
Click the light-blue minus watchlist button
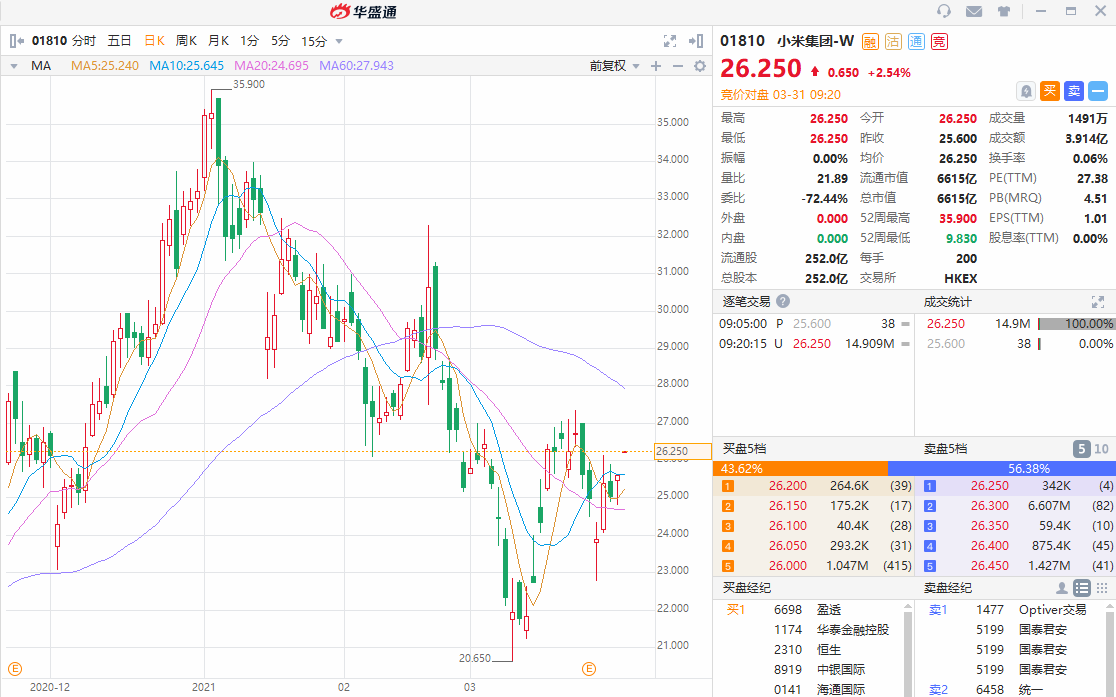tap(1098, 91)
